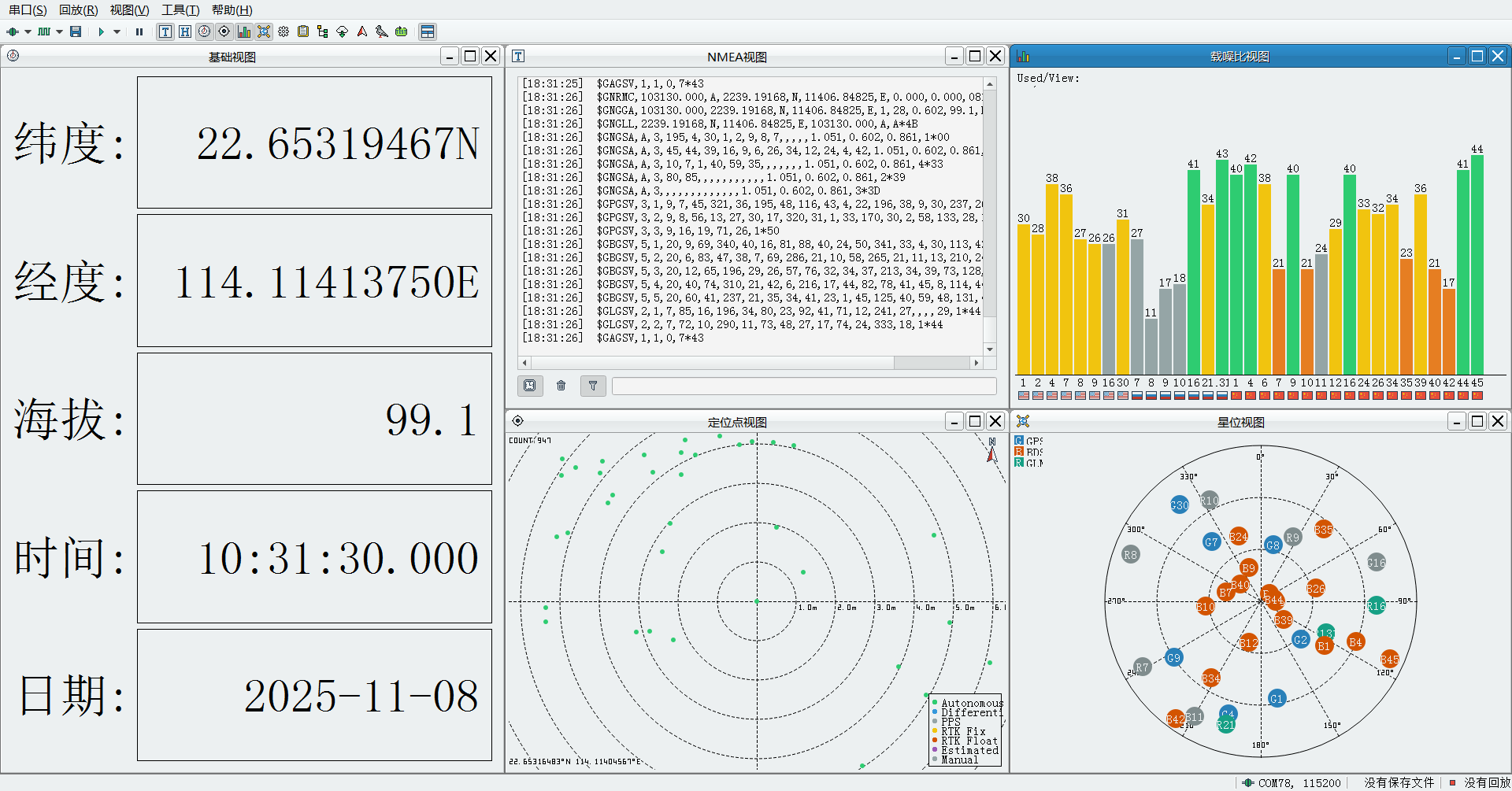
Task: Open the 视图(V) menu
Action: click(x=130, y=10)
